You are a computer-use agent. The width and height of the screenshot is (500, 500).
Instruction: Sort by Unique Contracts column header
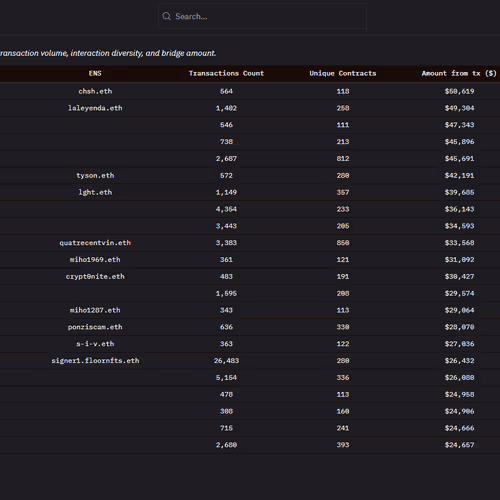[343, 73]
